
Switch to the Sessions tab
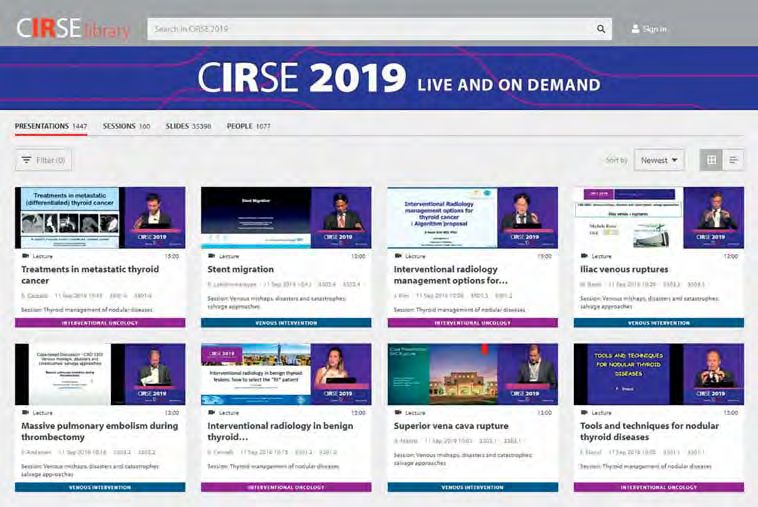[x=126, y=126]
